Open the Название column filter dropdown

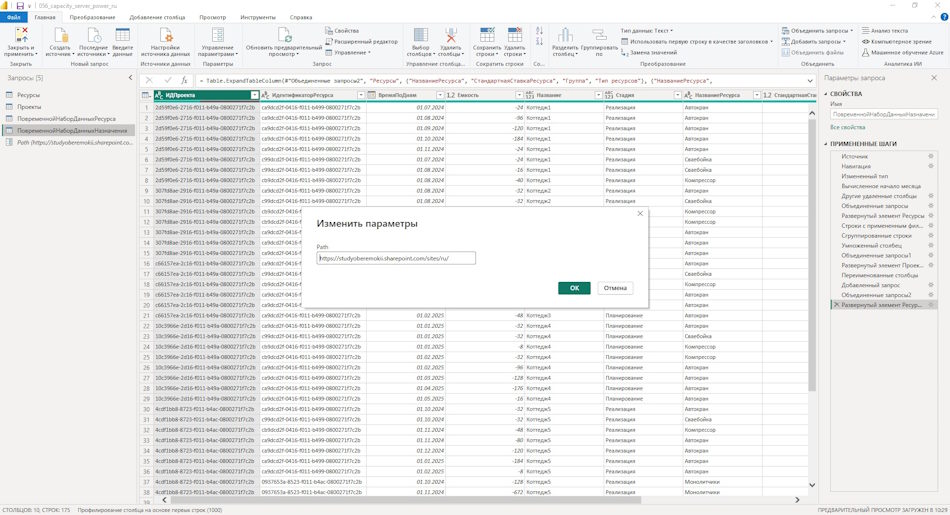pos(598,95)
